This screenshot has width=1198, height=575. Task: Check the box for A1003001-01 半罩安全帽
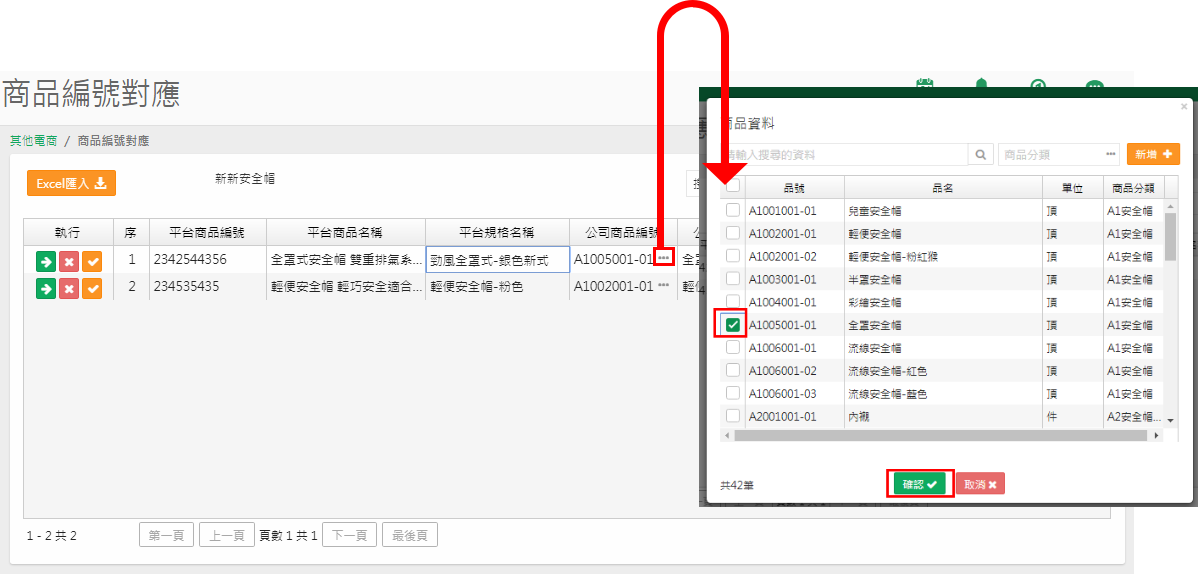[733, 279]
